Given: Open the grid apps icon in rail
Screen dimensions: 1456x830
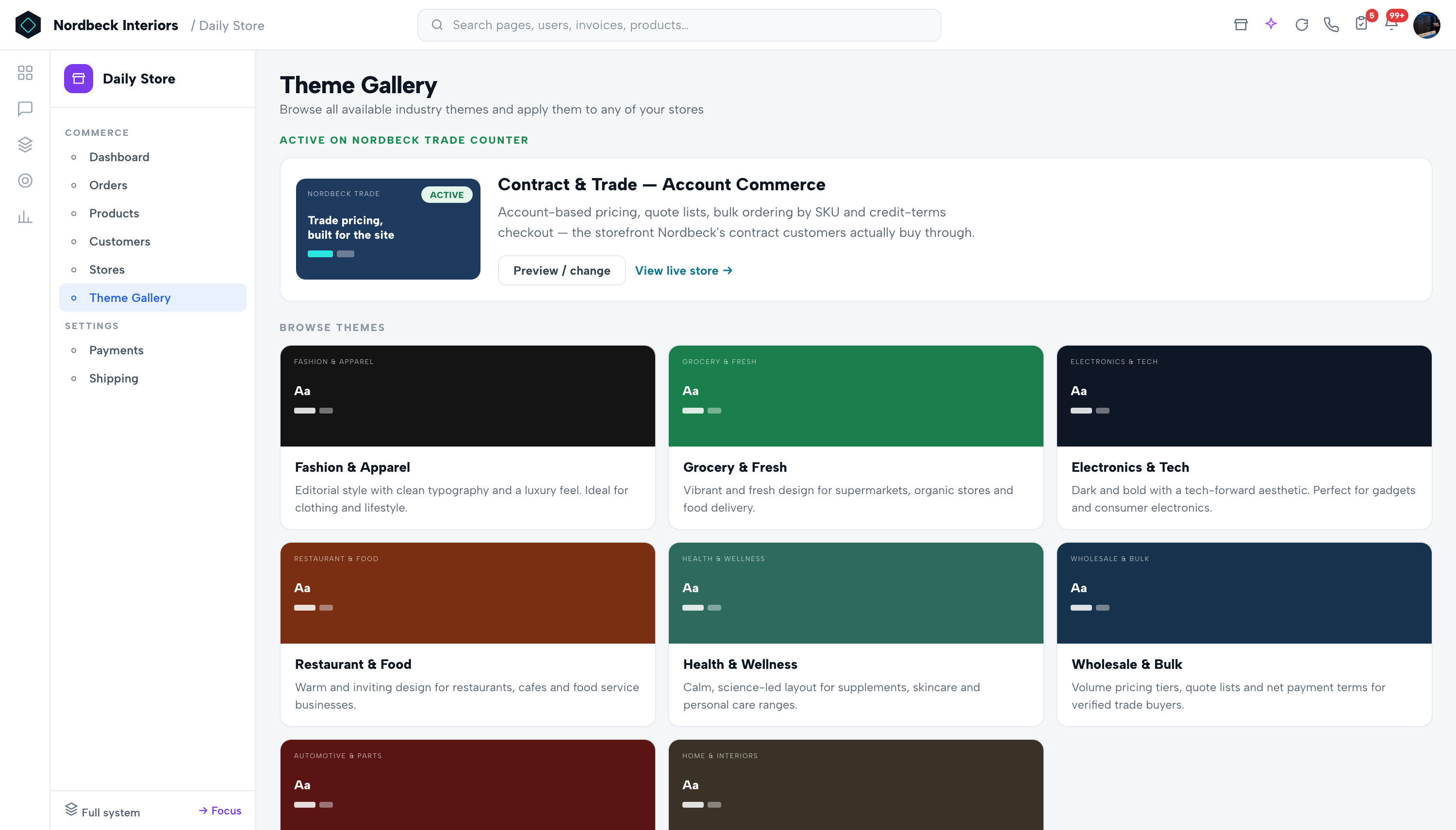Looking at the screenshot, I should pos(25,73).
